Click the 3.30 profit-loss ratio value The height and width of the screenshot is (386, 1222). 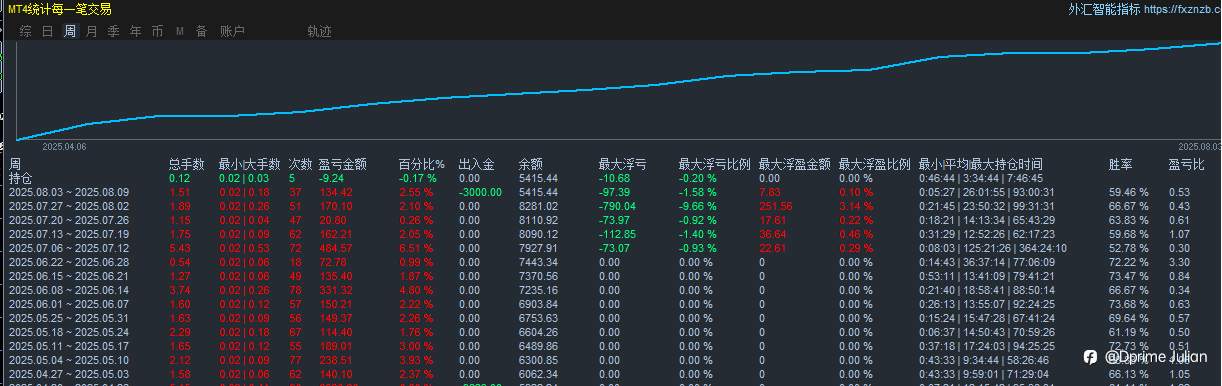click(x=1179, y=261)
